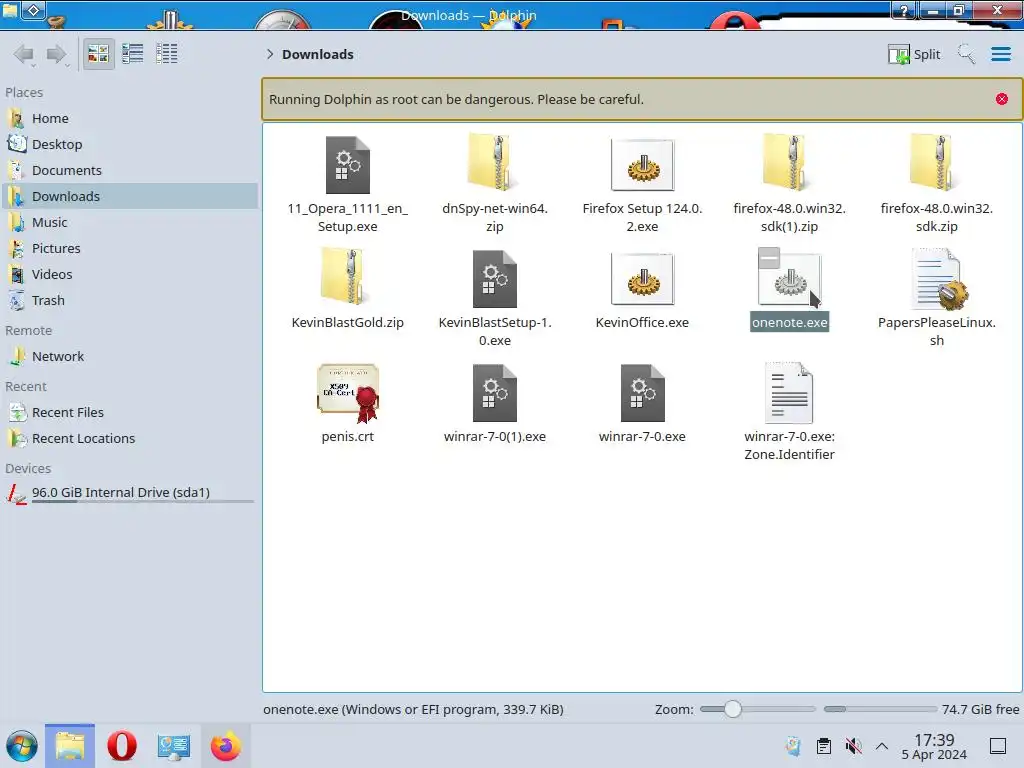Select penis.crt certificate icon
Viewport: 1024px width, 768px height.
click(348, 393)
